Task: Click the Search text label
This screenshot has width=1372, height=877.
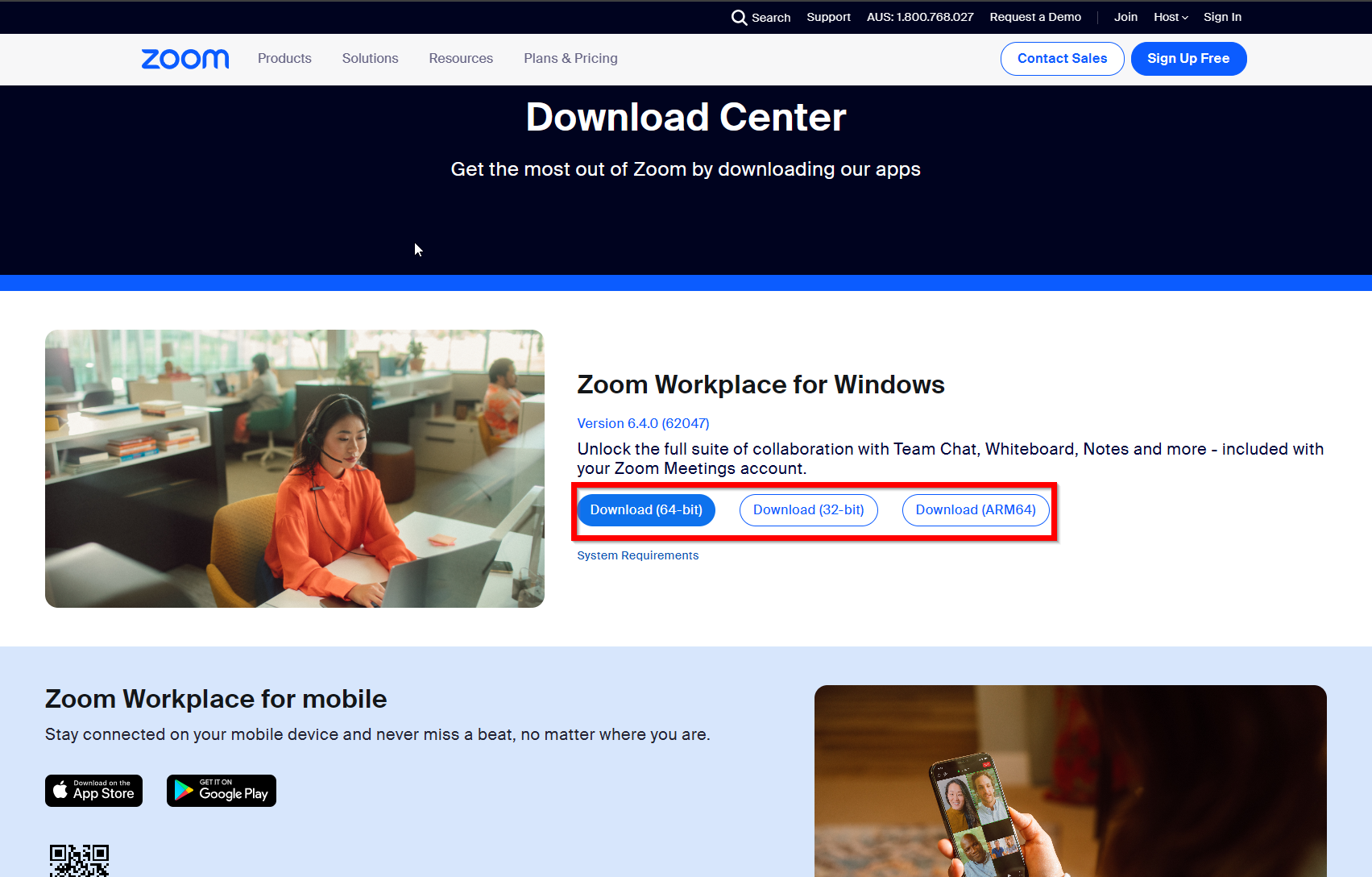Action: [x=771, y=18]
